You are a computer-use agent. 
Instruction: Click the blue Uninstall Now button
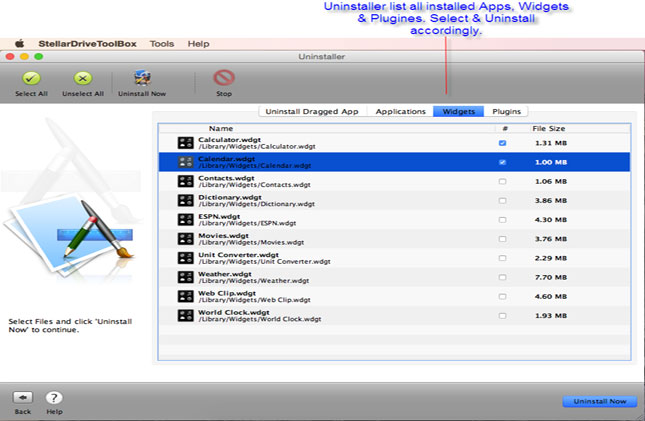coord(600,401)
